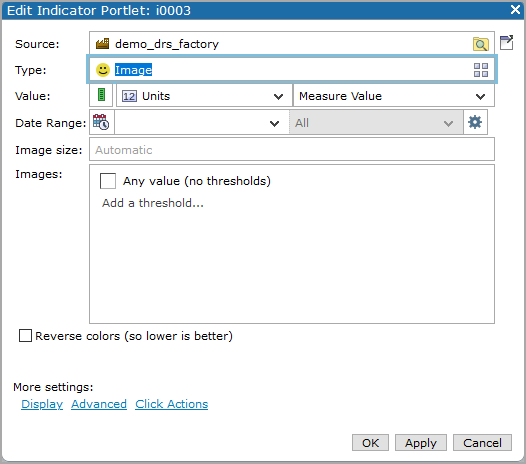The height and width of the screenshot is (464, 526).
Task: Click the calendar clock date range icon
Action: coord(101,122)
